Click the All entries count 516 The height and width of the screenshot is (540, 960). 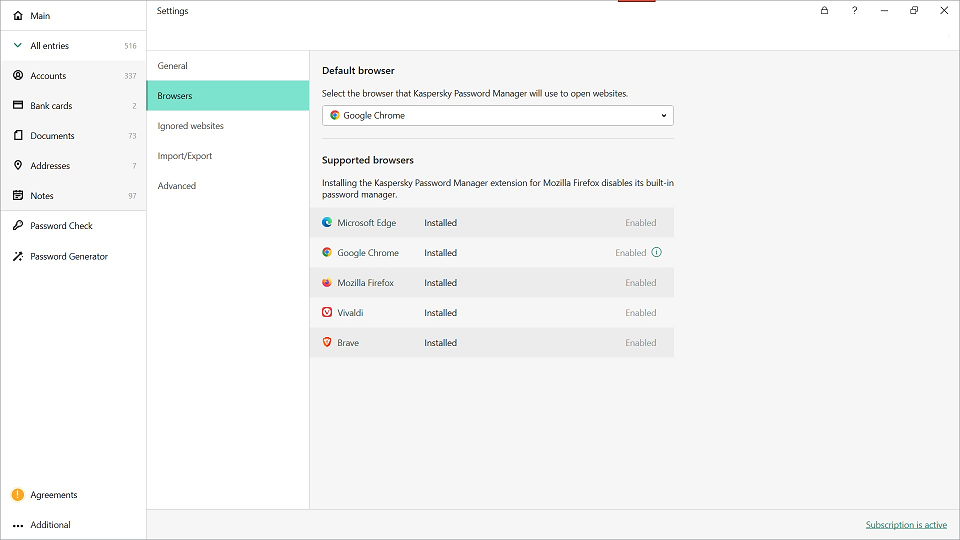point(130,46)
